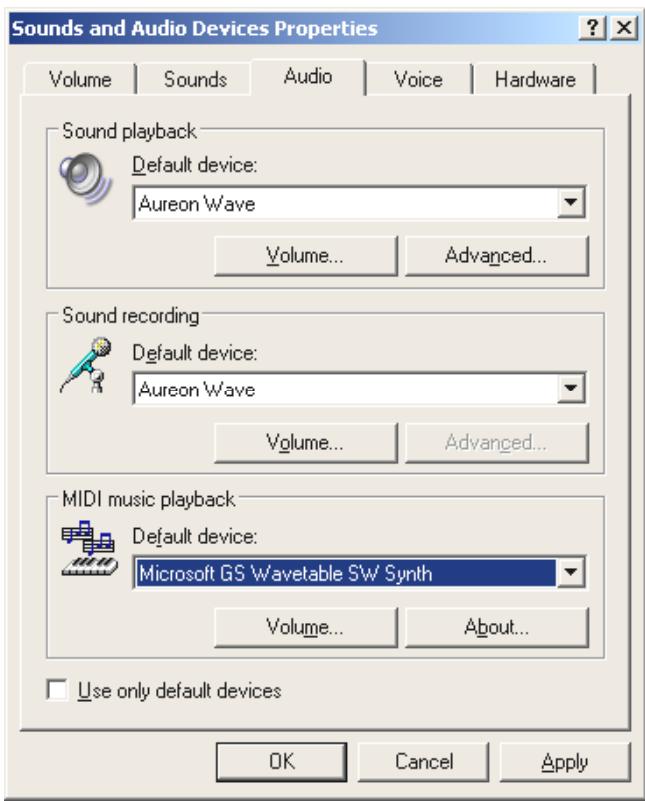Confirm with the OK button
The image size is (645, 801).
pyautogui.click(x=281, y=762)
